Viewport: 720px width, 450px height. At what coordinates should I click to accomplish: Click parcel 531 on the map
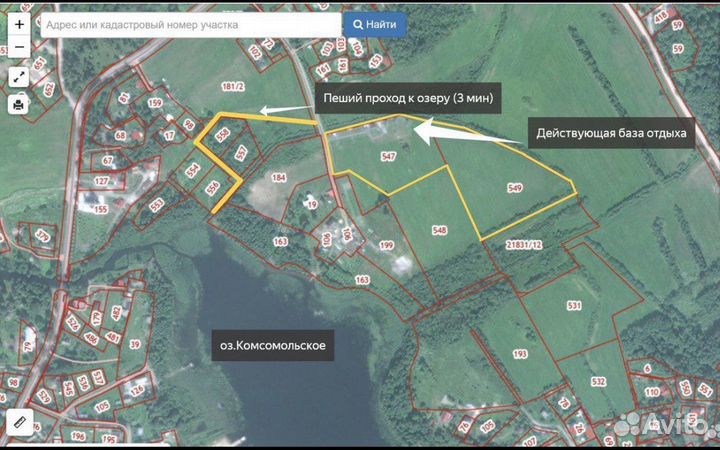point(573,305)
